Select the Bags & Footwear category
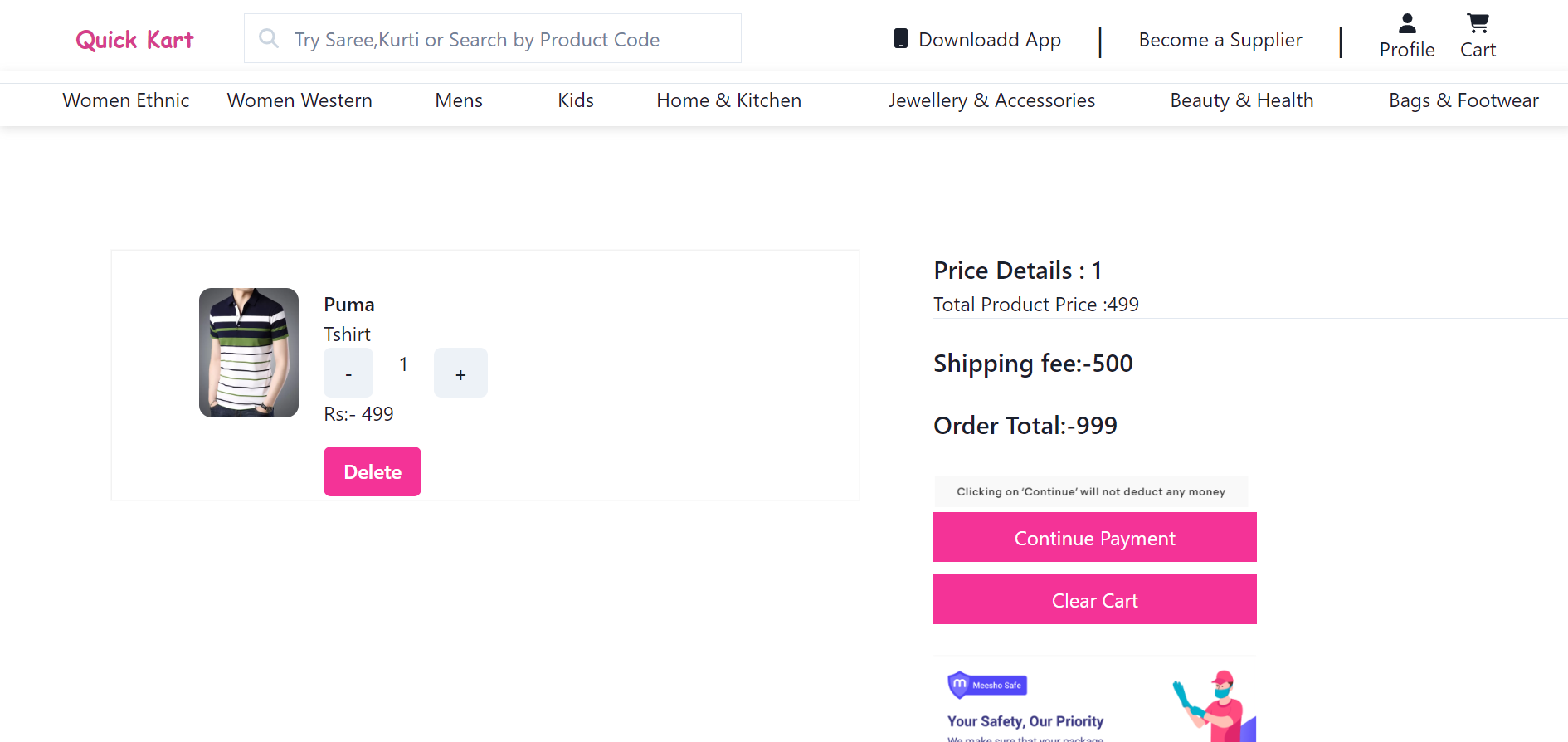1568x742 pixels. pyautogui.click(x=1463, y=100)
